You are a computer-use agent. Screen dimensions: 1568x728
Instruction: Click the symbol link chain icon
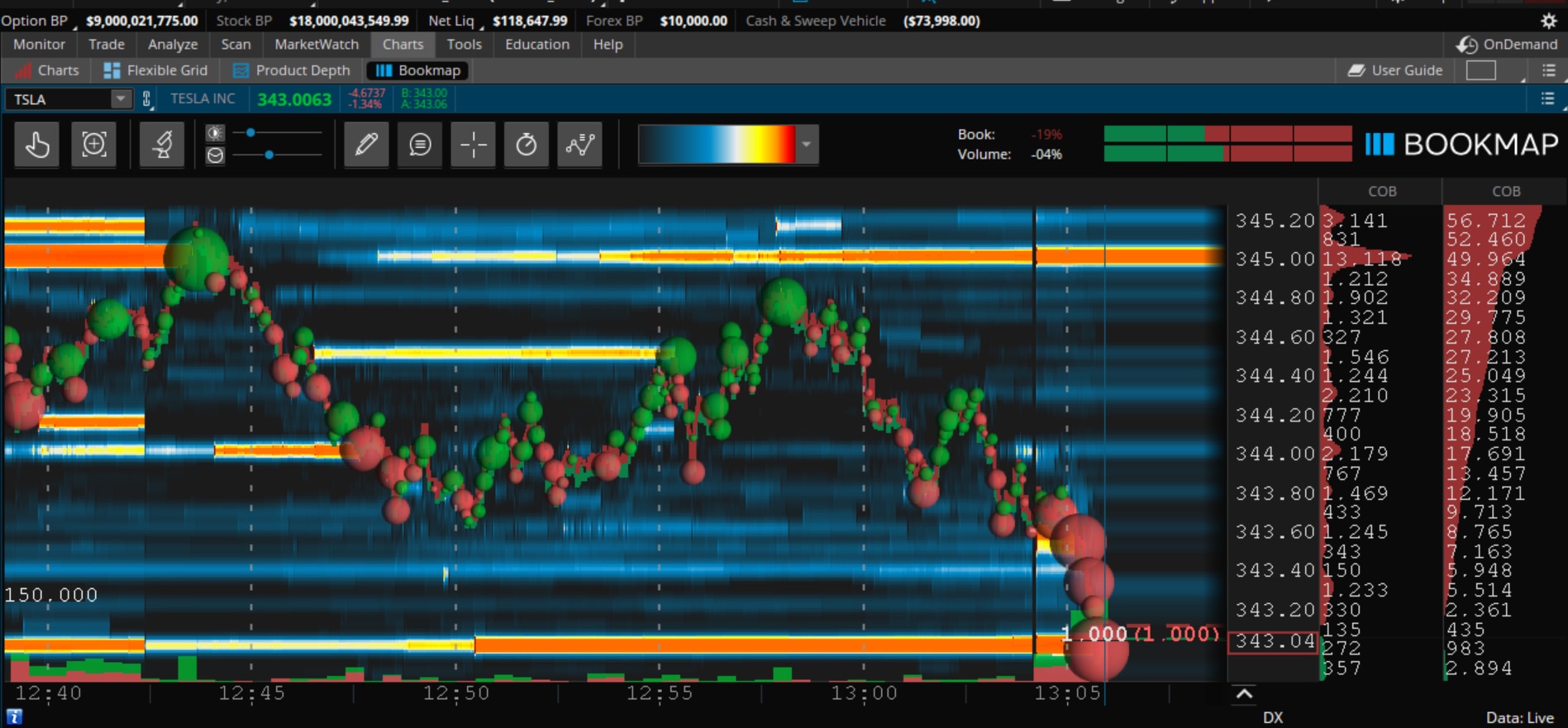coord(147,99)
